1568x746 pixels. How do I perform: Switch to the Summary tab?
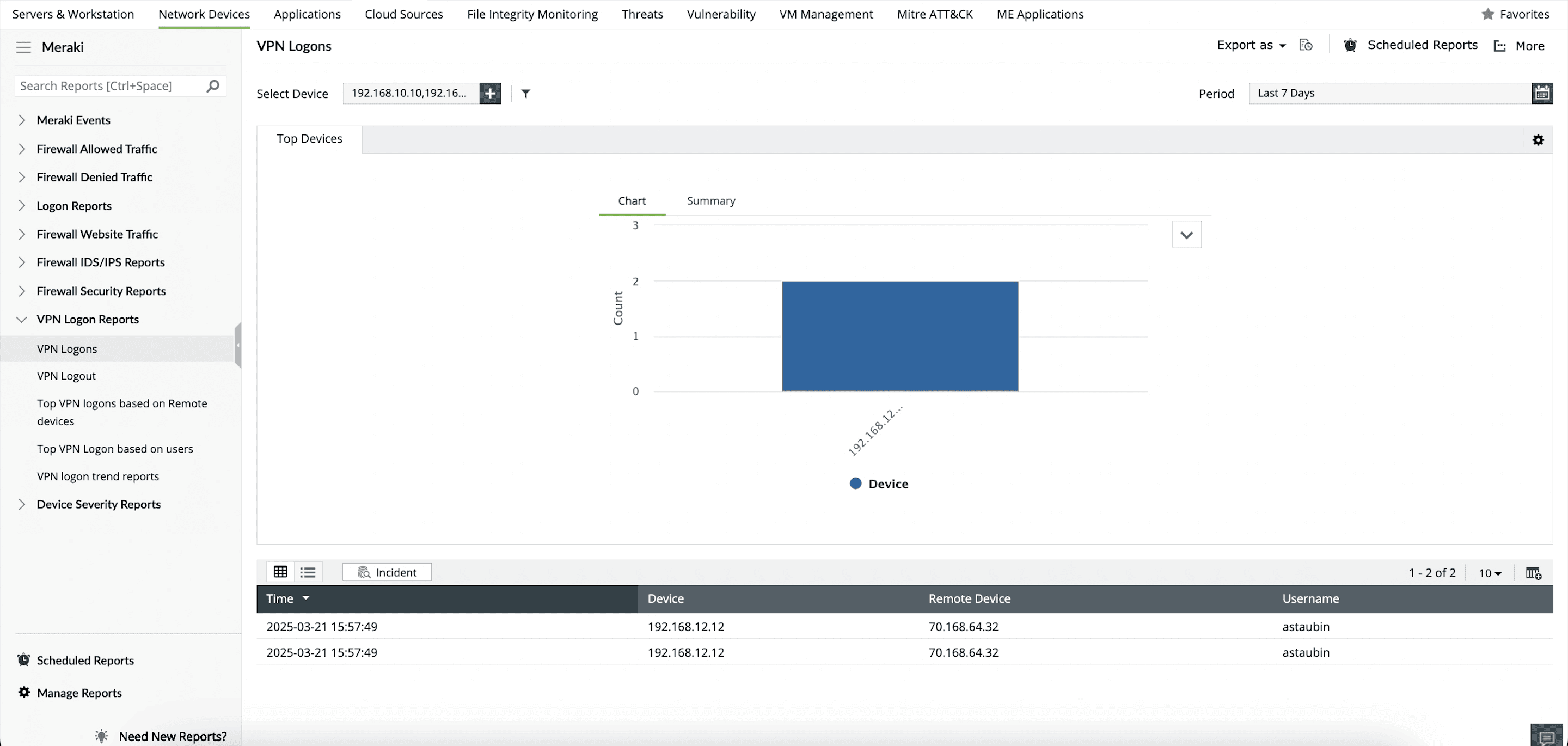pos(710,201)
